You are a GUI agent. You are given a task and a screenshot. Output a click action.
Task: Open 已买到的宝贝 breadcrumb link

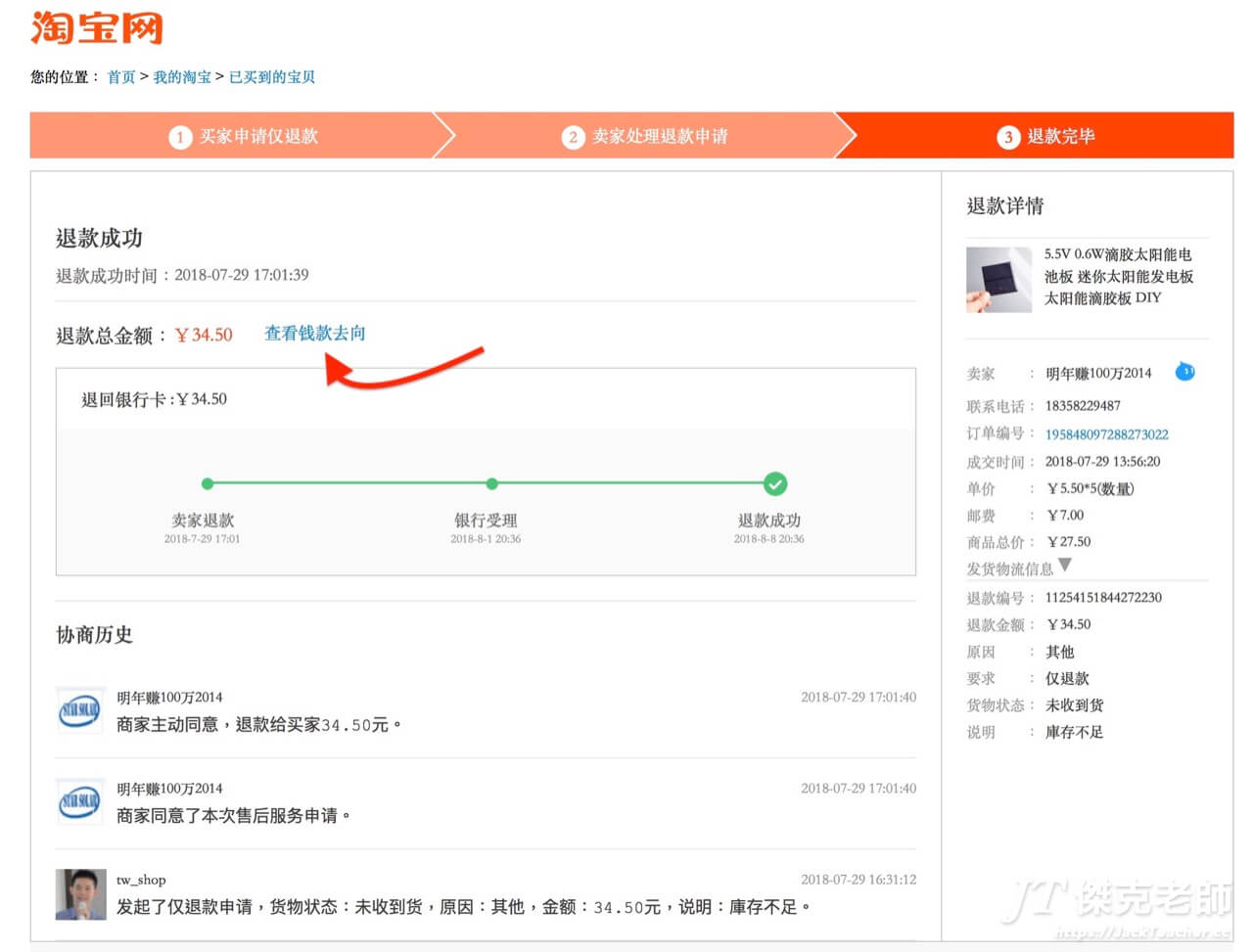[272, 77]
